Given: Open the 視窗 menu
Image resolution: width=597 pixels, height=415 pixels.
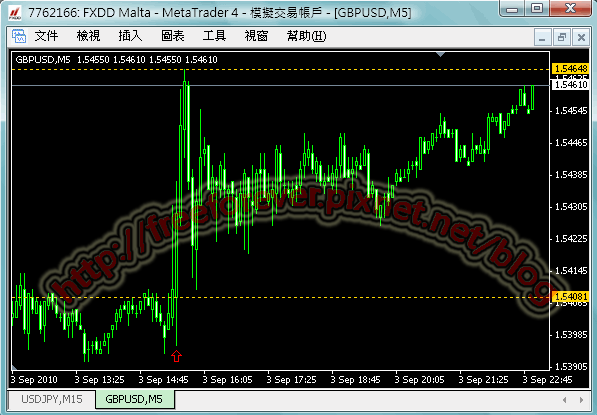Looking at the screenshot, I should point(256,36).
